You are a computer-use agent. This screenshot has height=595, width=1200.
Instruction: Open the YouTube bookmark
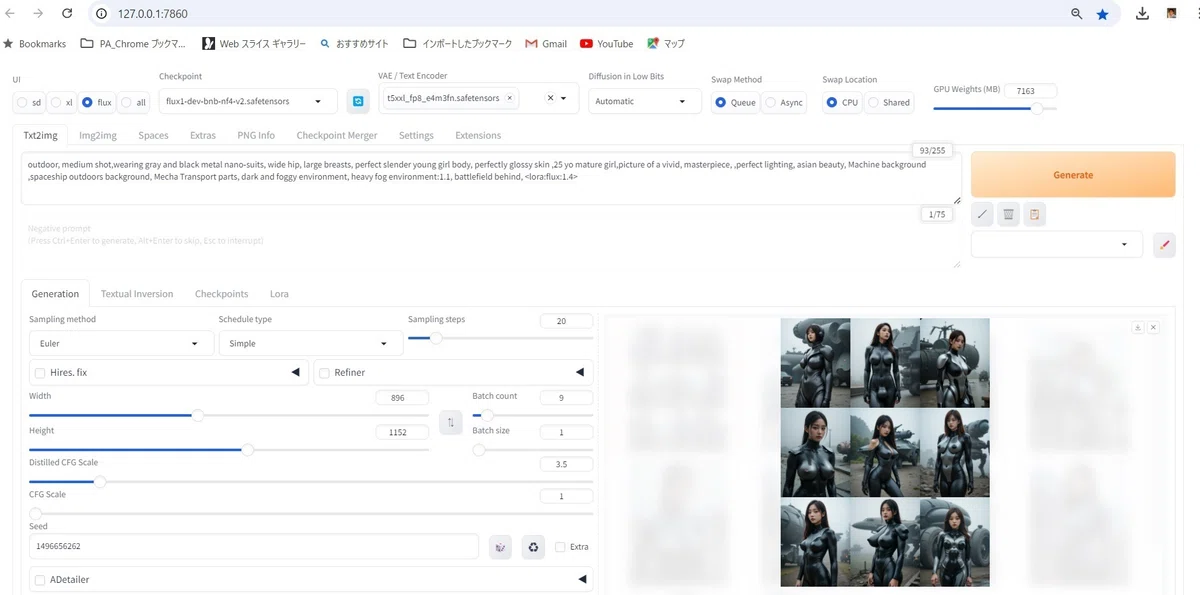click(x=606, y=44)
